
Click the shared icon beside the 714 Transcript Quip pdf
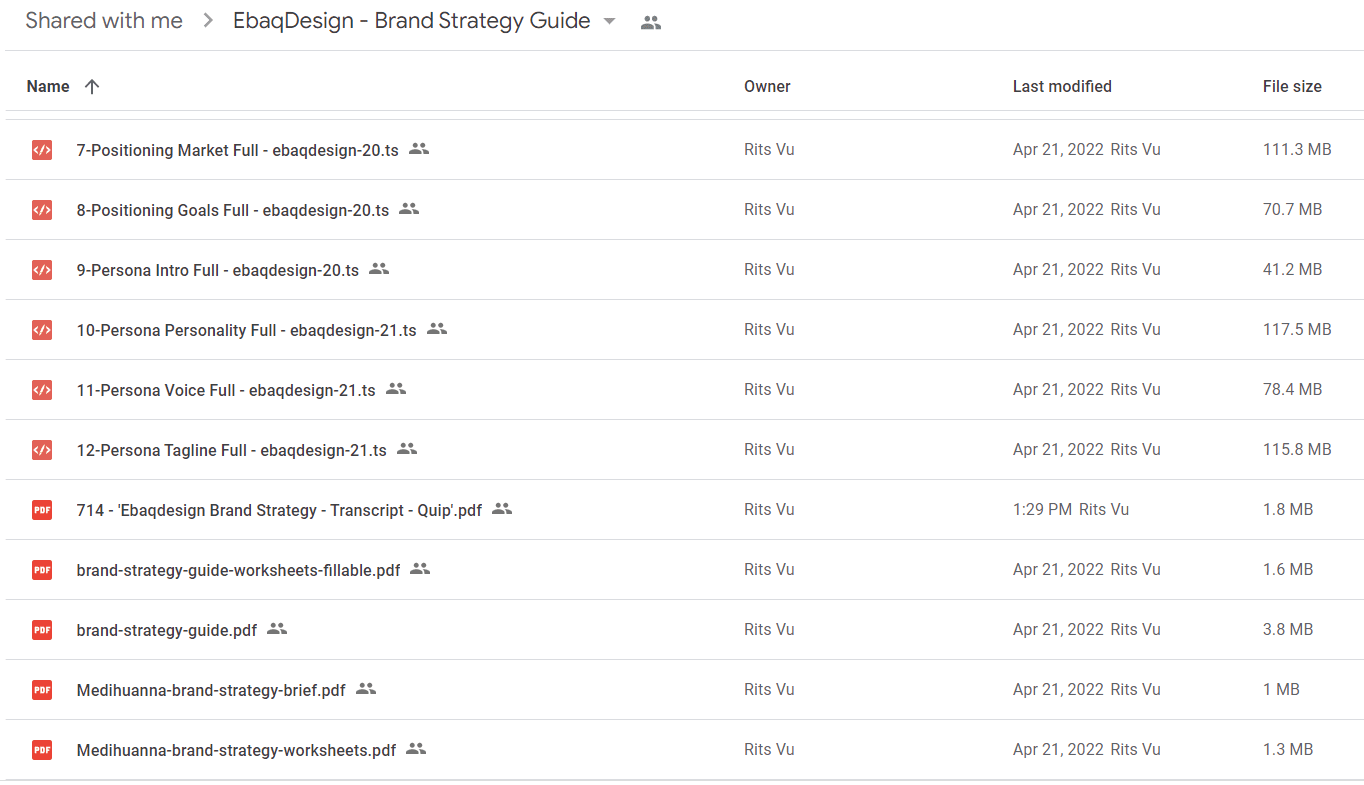pos(502,509)
